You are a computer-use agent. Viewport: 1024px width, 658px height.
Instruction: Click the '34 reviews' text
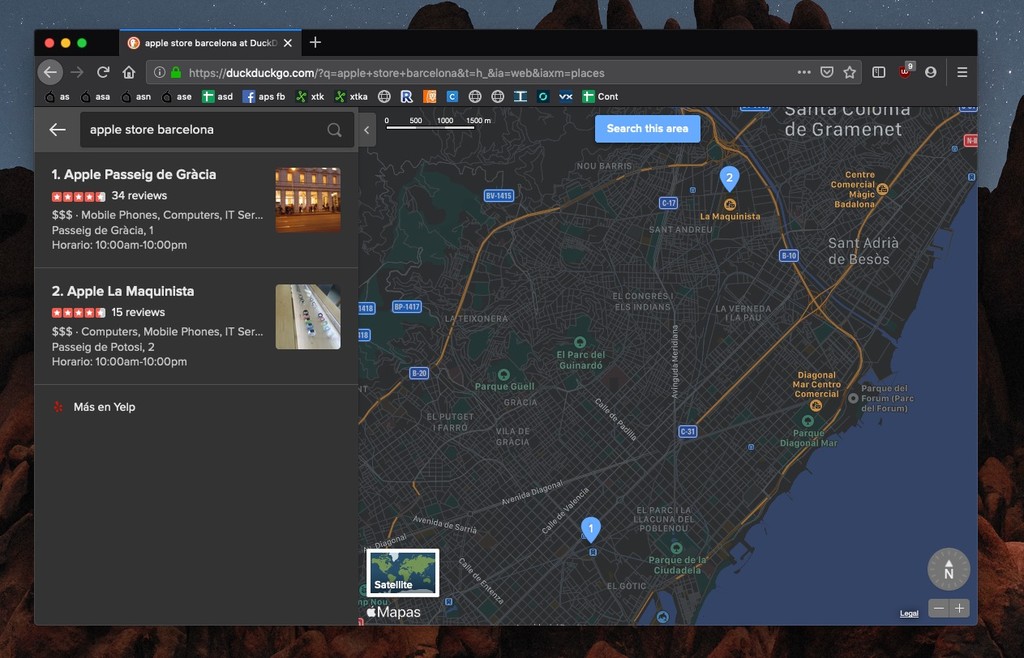[139, 195]
